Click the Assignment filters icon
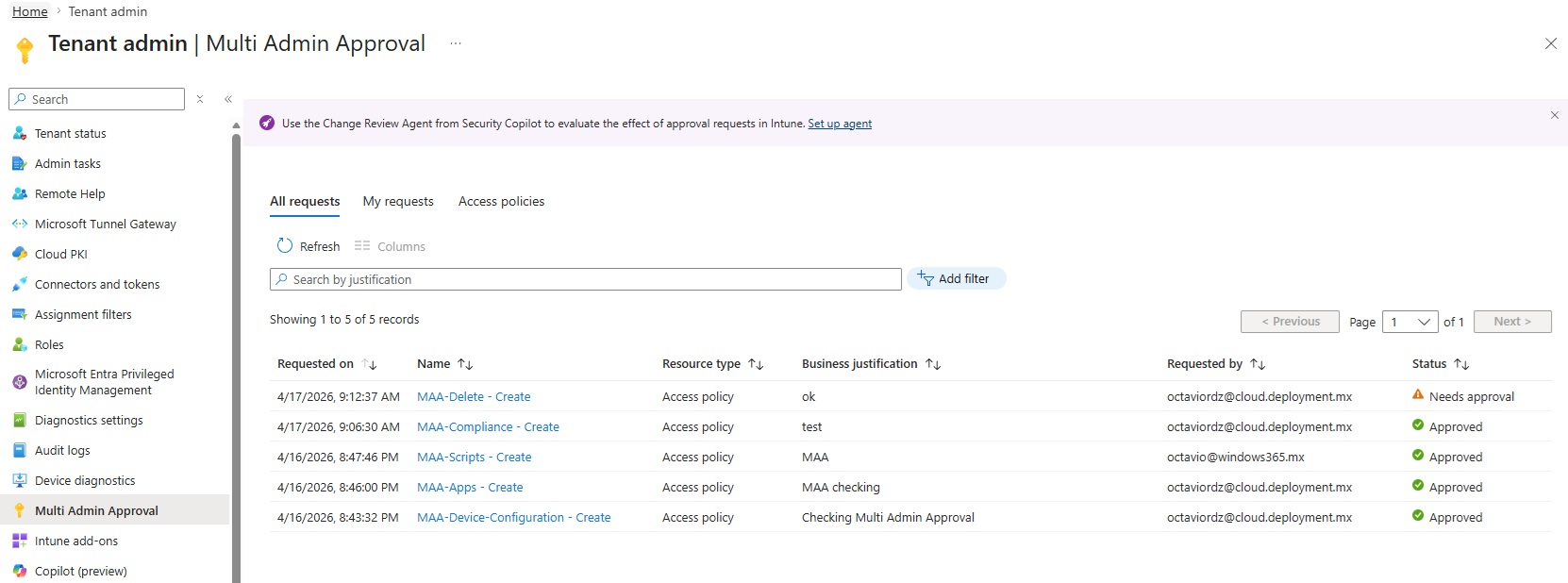The height and width of the screenshot is (583, 1568). point(20,314)
